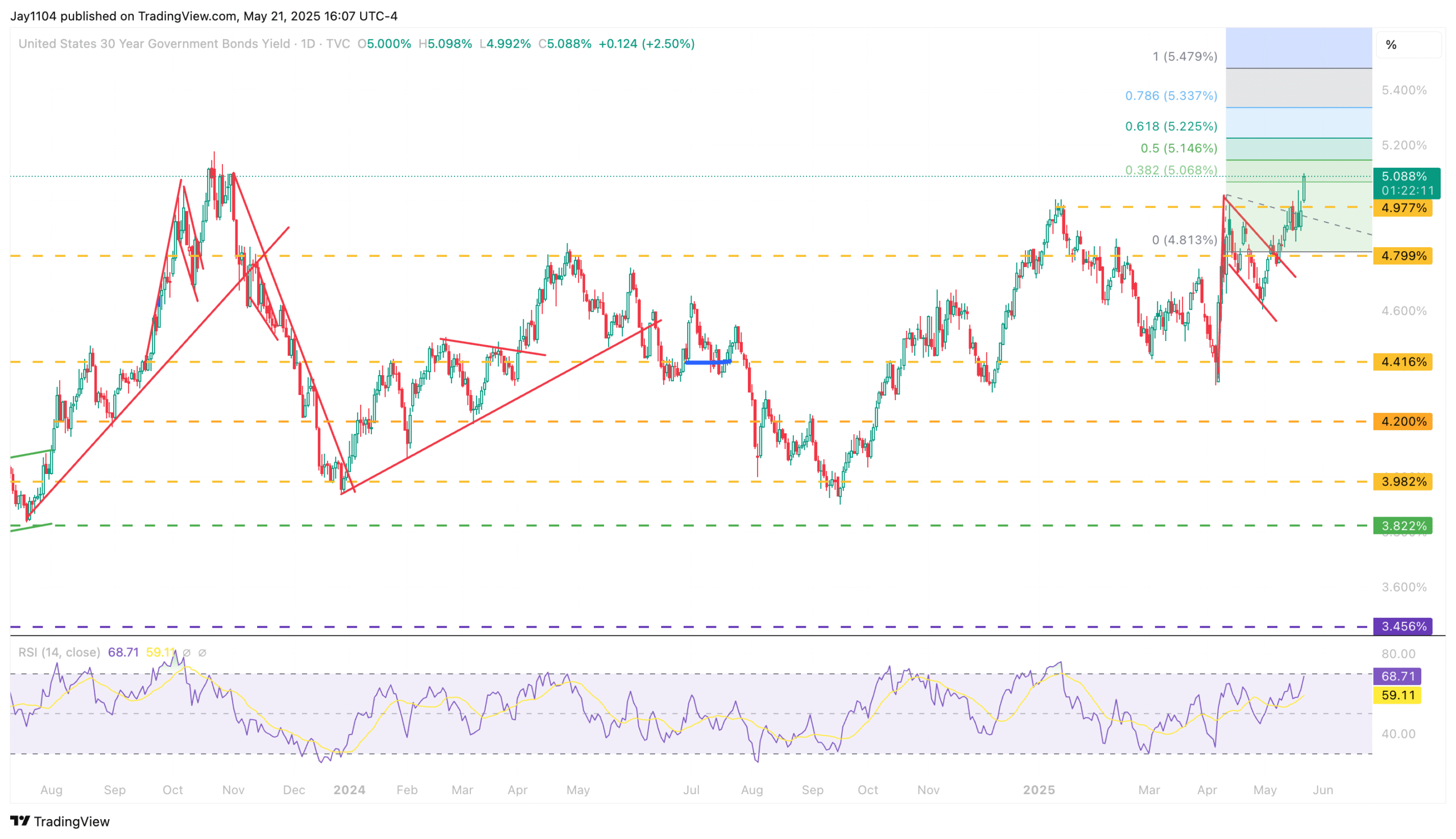Select the close value C5.088% in the legend
The height and width of the screenshot is (839, 1456).
[x=565, y=44]
